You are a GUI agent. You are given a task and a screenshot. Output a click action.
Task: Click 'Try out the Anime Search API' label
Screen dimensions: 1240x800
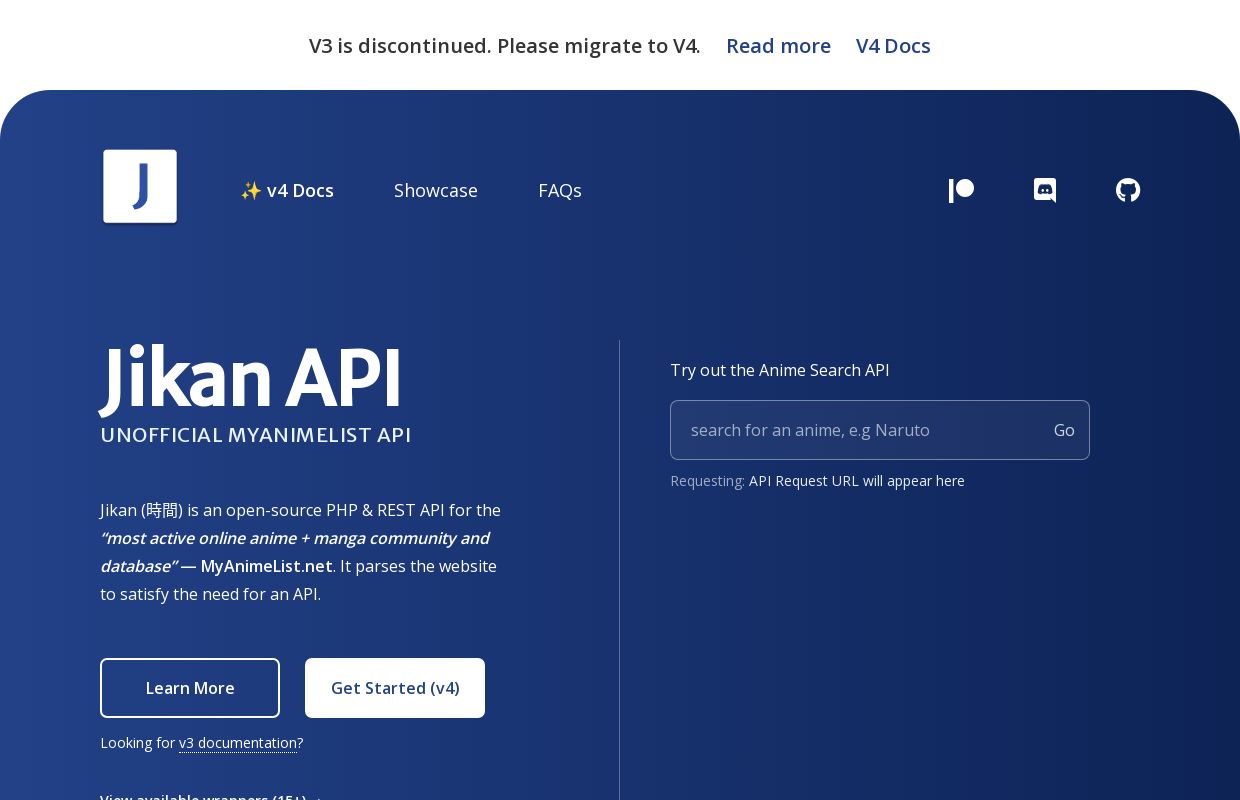[780, 370]
